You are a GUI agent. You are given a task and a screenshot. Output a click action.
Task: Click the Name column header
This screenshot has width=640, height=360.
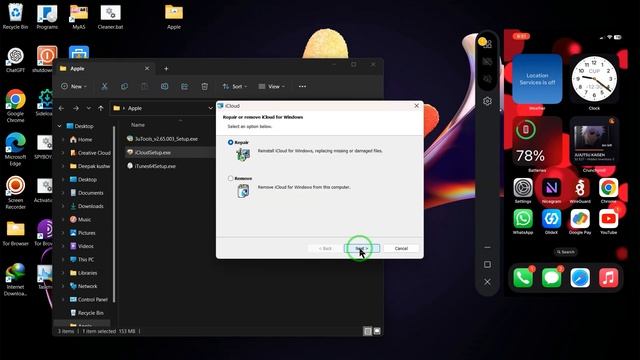(138, 125)
